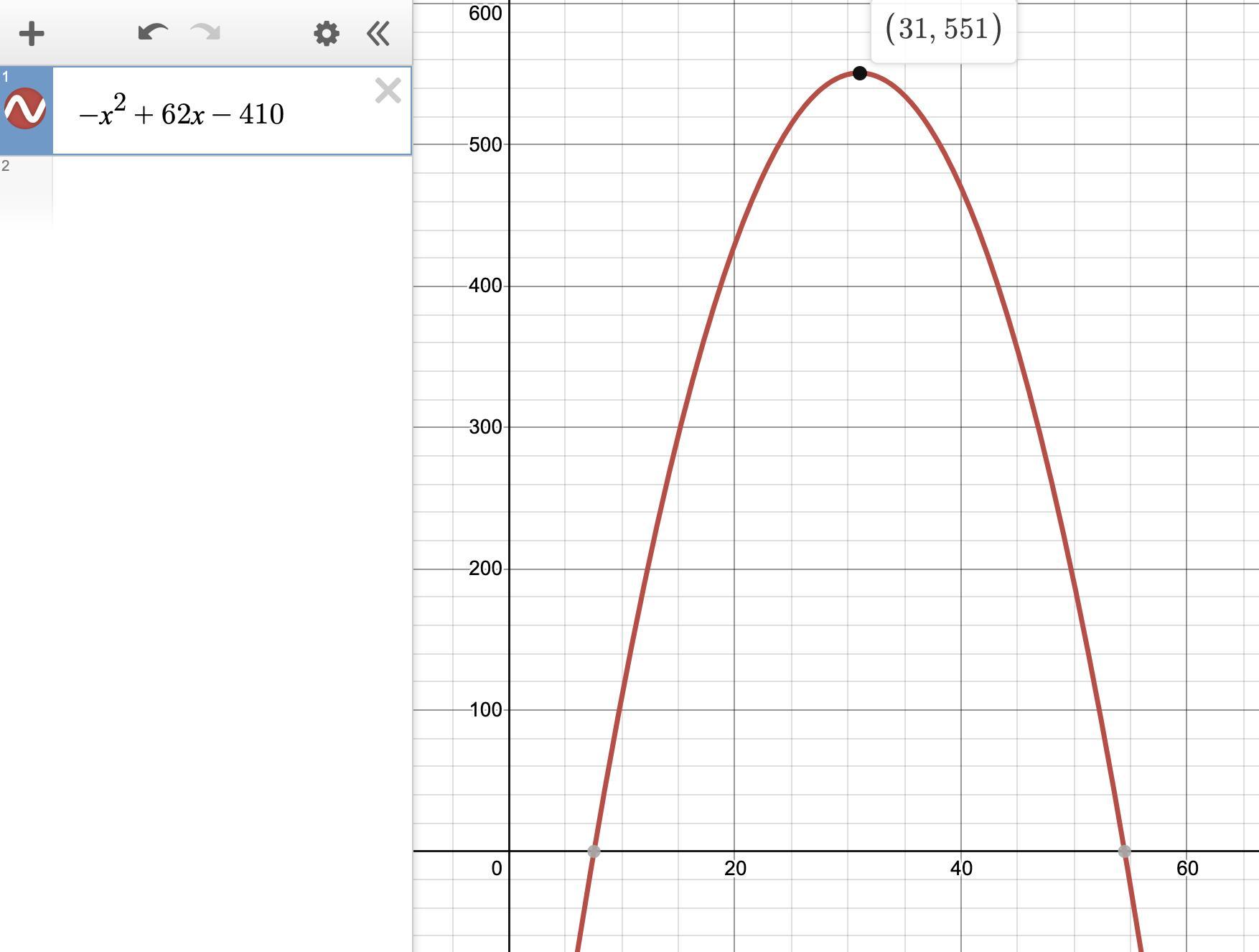Redo the undone action

[x=205, y=32]
